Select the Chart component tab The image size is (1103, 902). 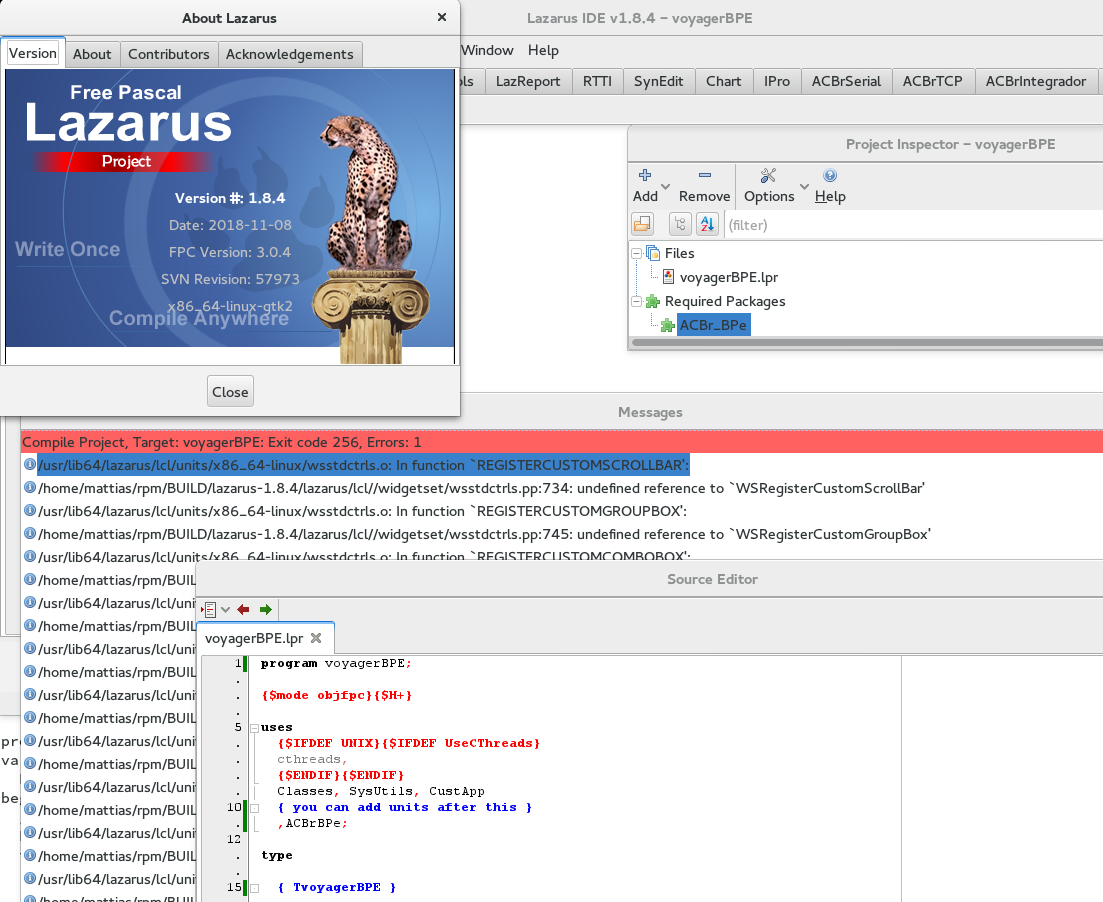tap(724, 81)
